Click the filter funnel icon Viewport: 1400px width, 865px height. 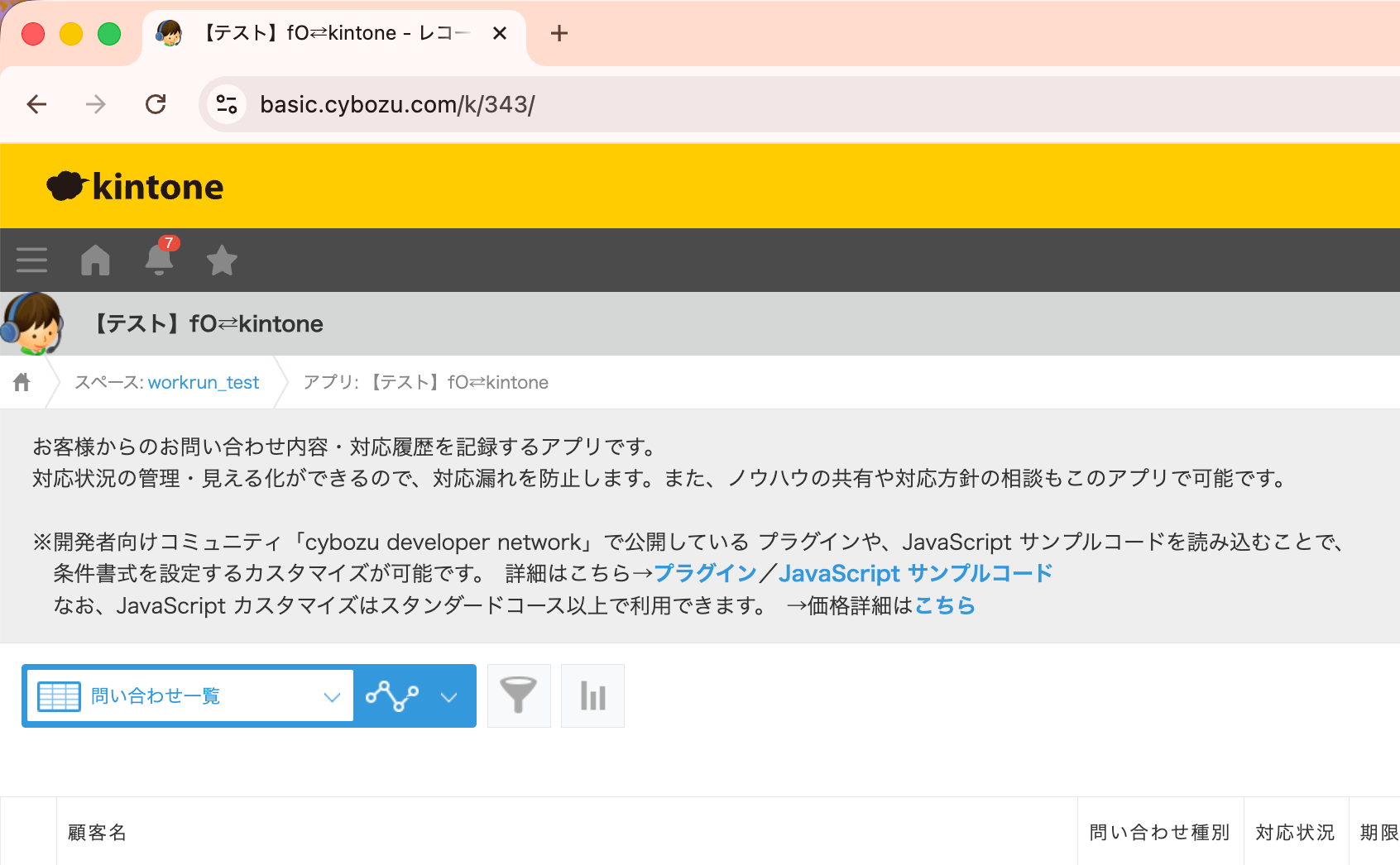click(519, 695)
